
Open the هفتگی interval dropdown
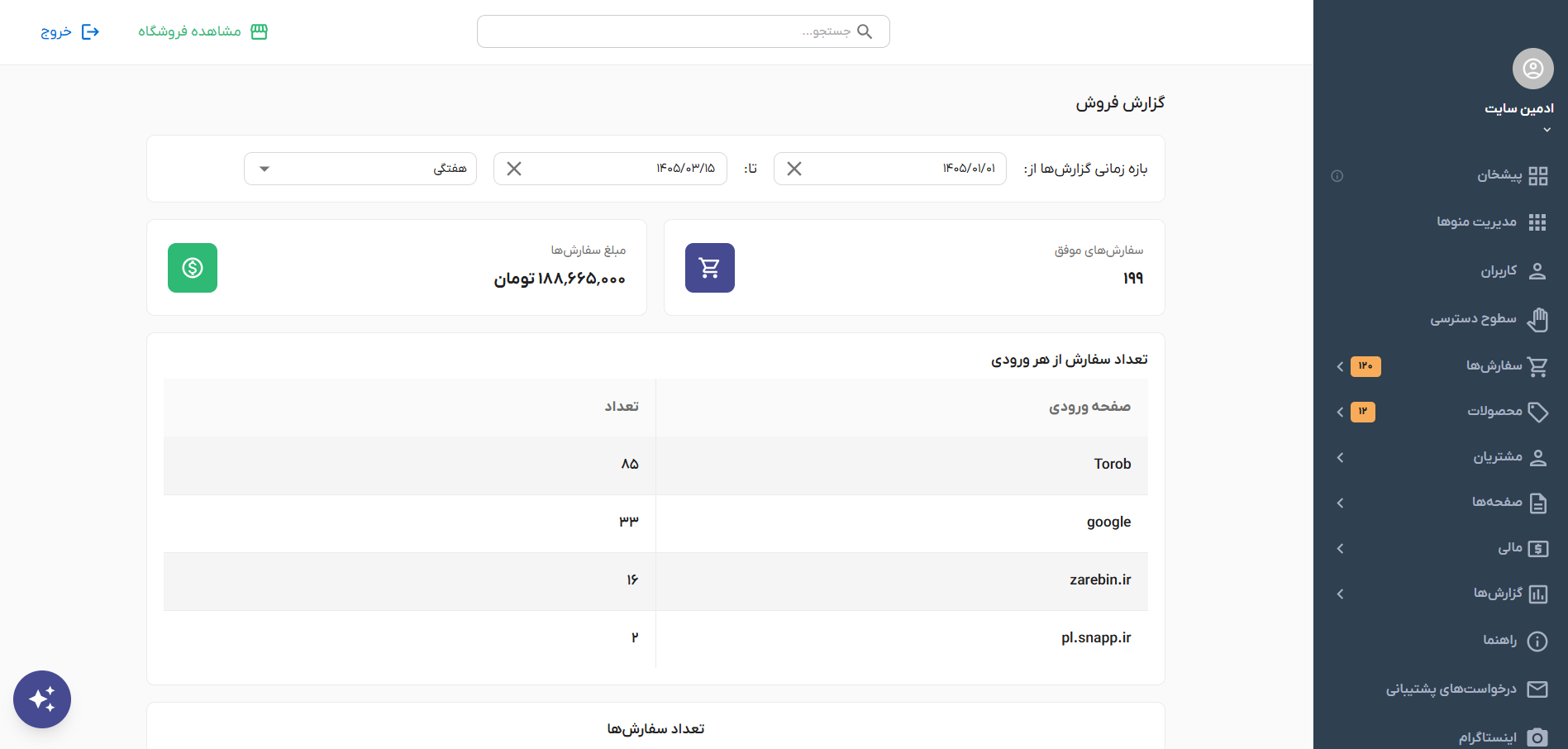click(360, 169)
